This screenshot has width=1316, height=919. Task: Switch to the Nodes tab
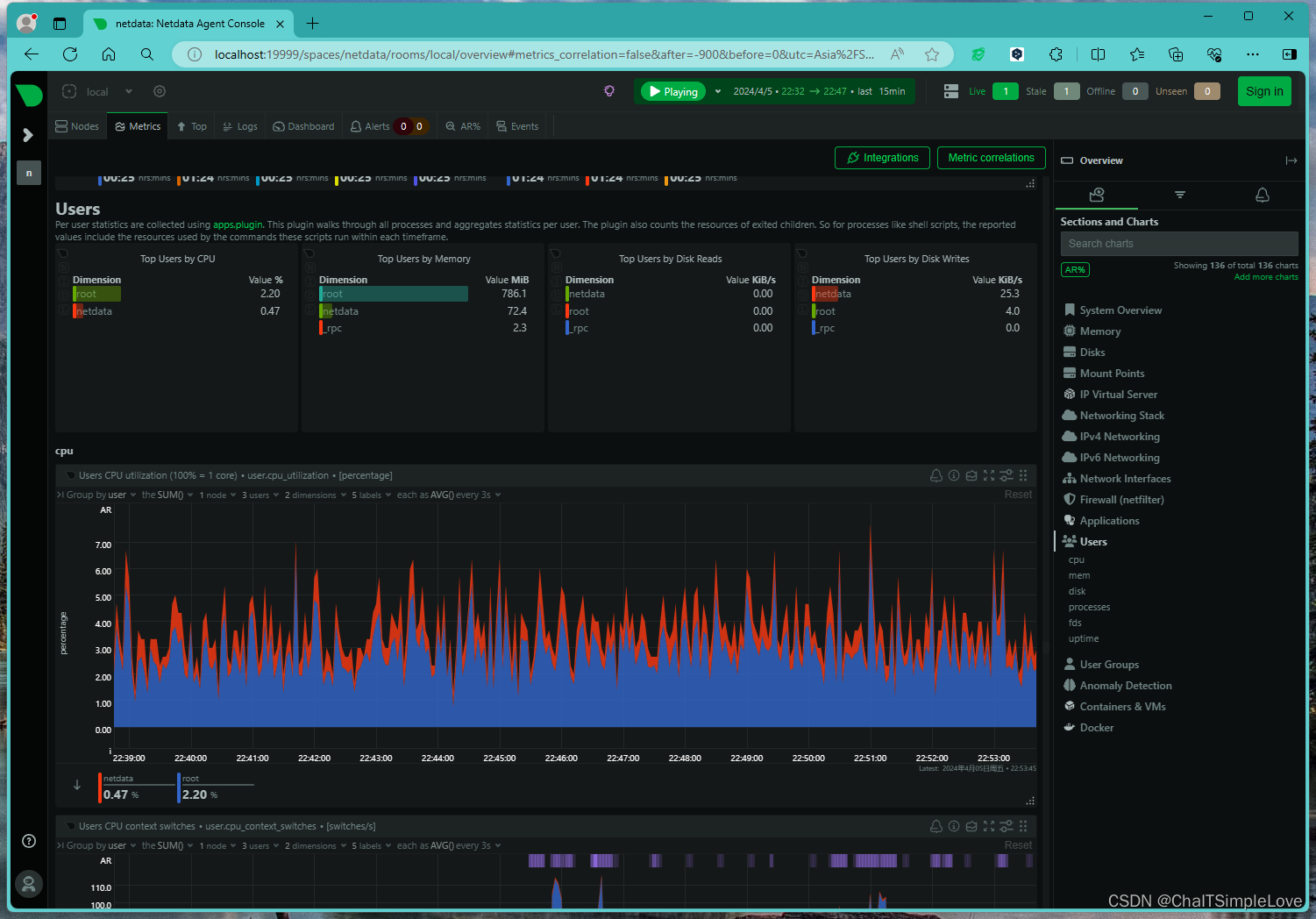[x=77, y=126]
